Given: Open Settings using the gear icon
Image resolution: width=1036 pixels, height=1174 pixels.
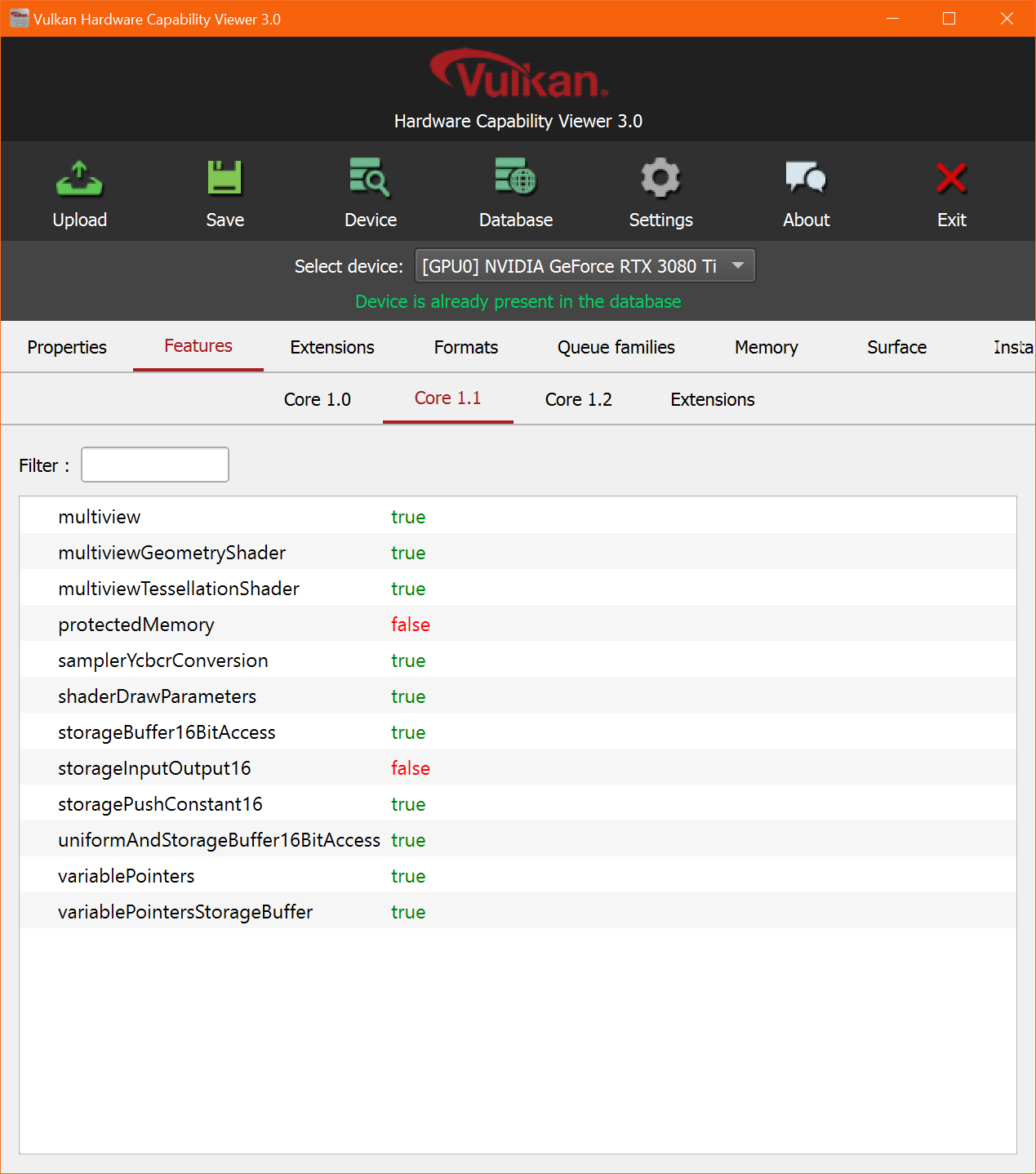Looking at the screenshot, I should [x=660, y=178].
